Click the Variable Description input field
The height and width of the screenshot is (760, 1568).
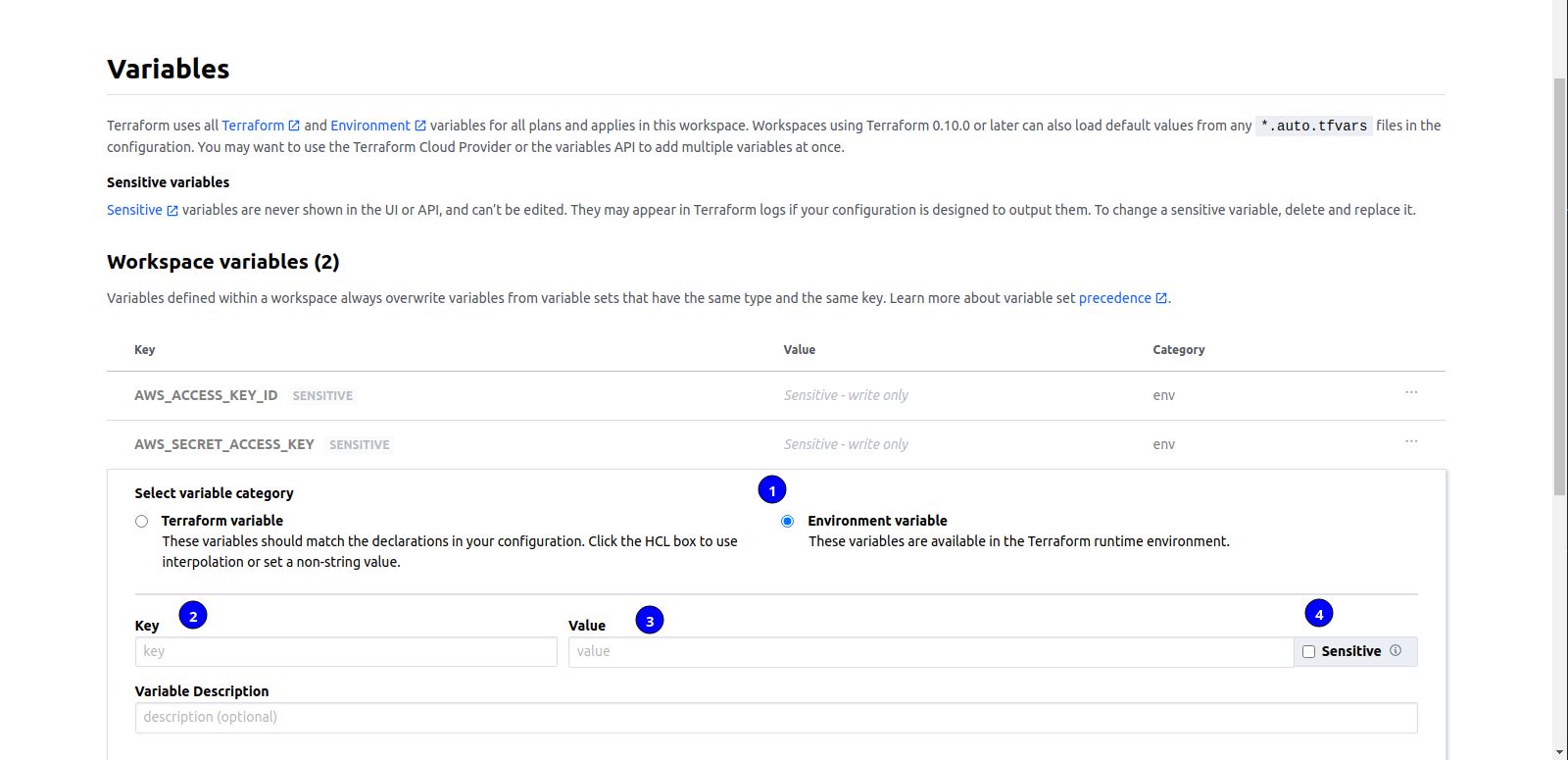(x=776, y=718)
